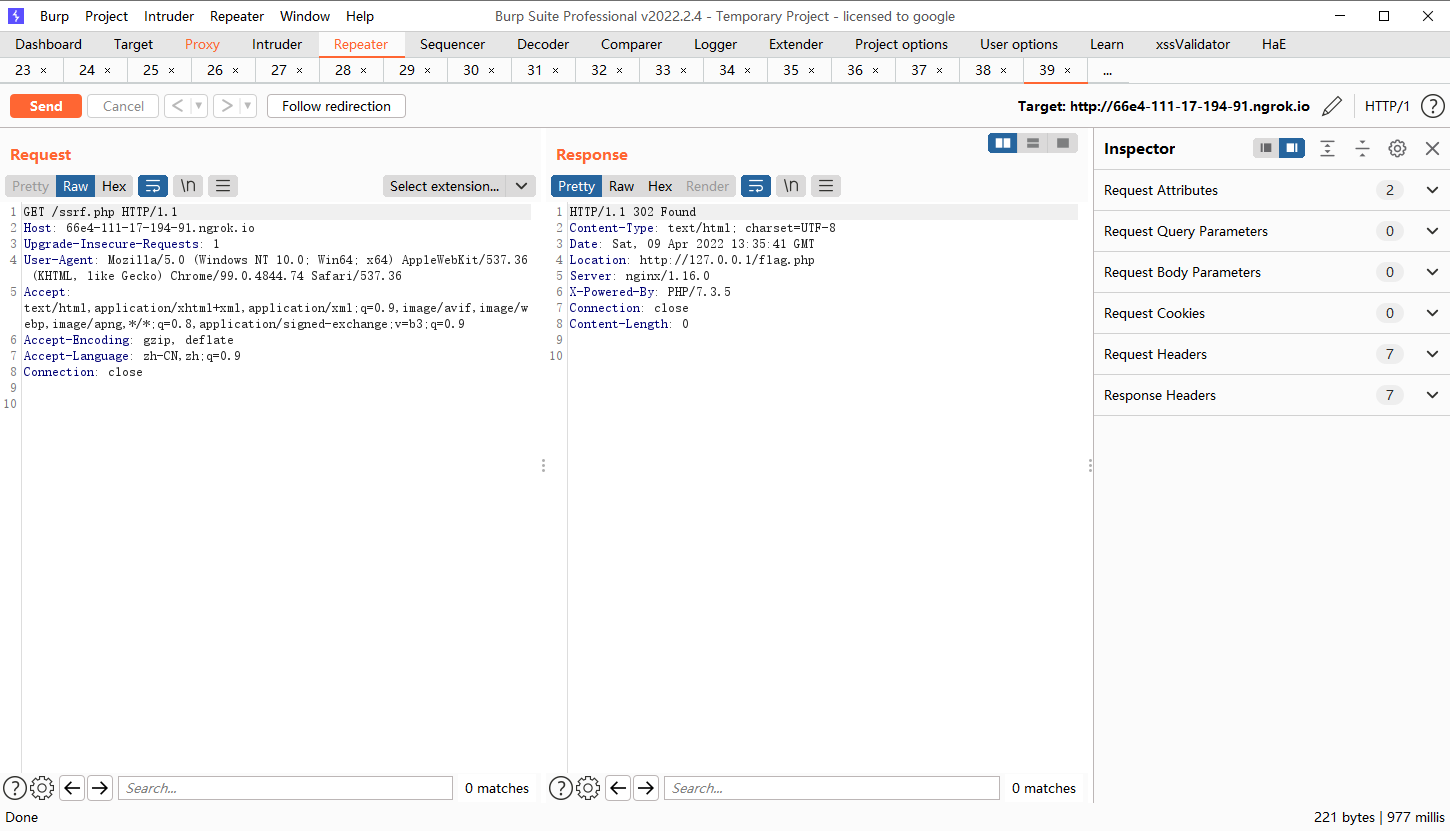Select side-by-side request/response layout
This screenshot has height=831, width=1450.
(1003, 143)
